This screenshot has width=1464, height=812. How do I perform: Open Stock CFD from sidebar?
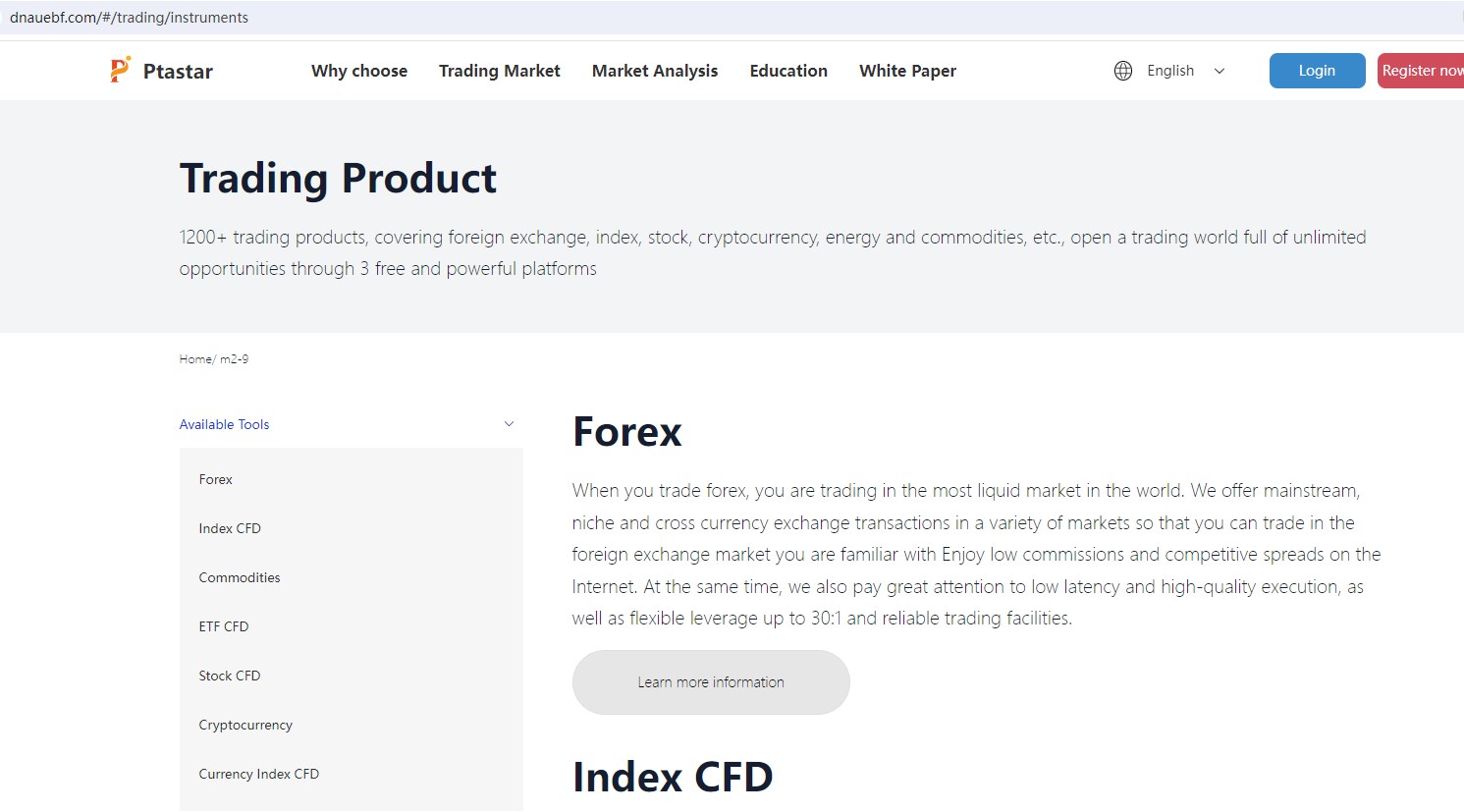point(230,676)
